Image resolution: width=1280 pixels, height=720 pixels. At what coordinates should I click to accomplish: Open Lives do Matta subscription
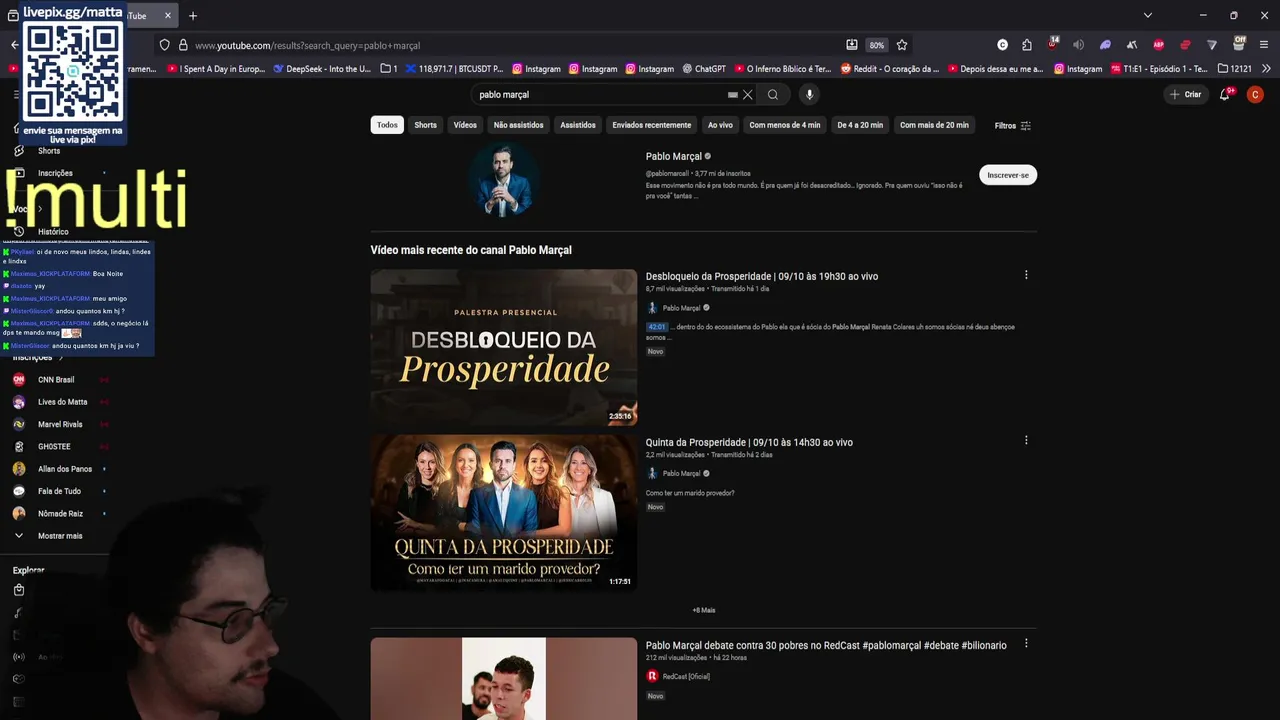[x=62, y=402]
